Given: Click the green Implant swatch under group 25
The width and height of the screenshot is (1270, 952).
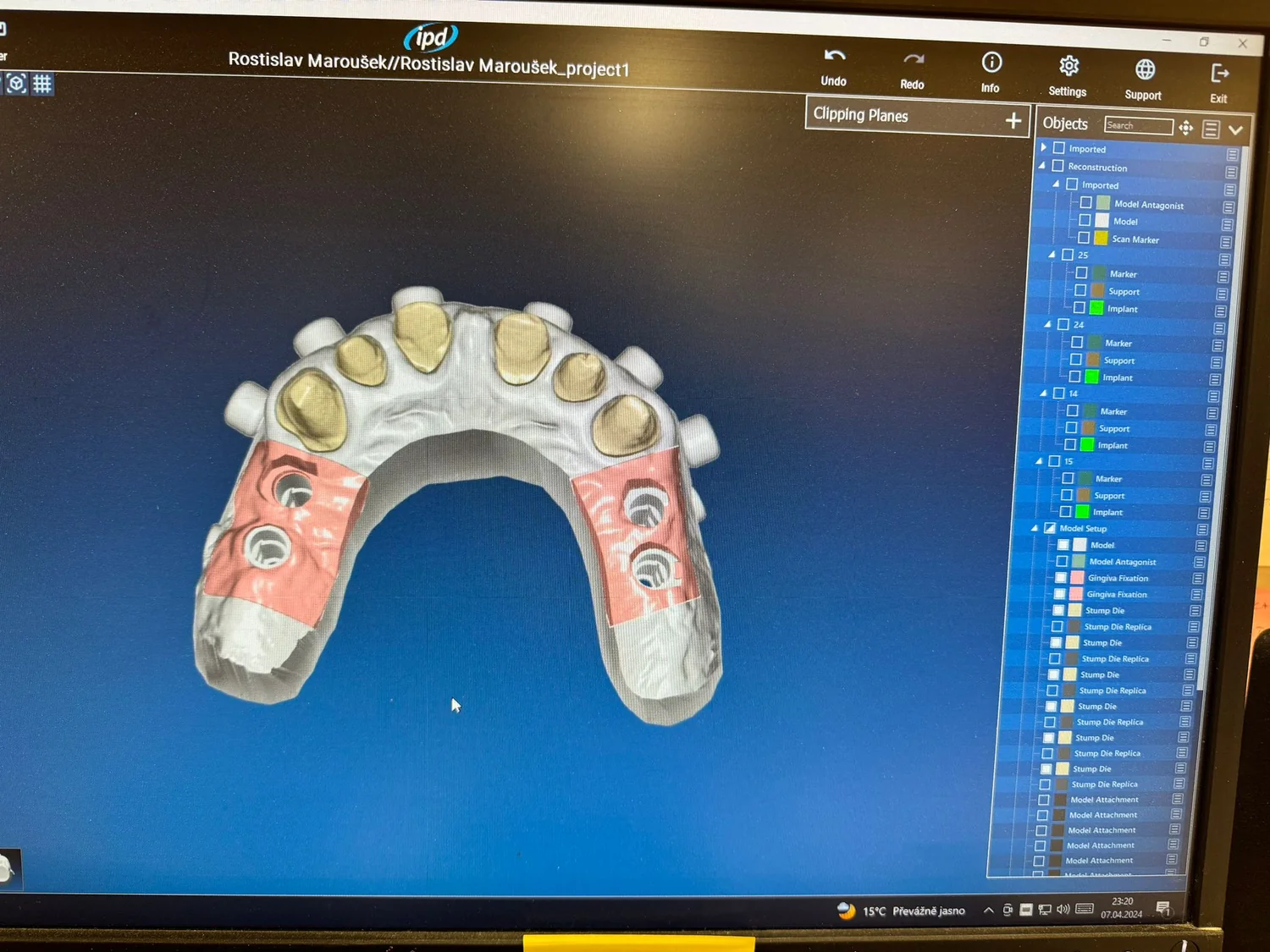Looking at the screenshot, I should (1096, 307).
